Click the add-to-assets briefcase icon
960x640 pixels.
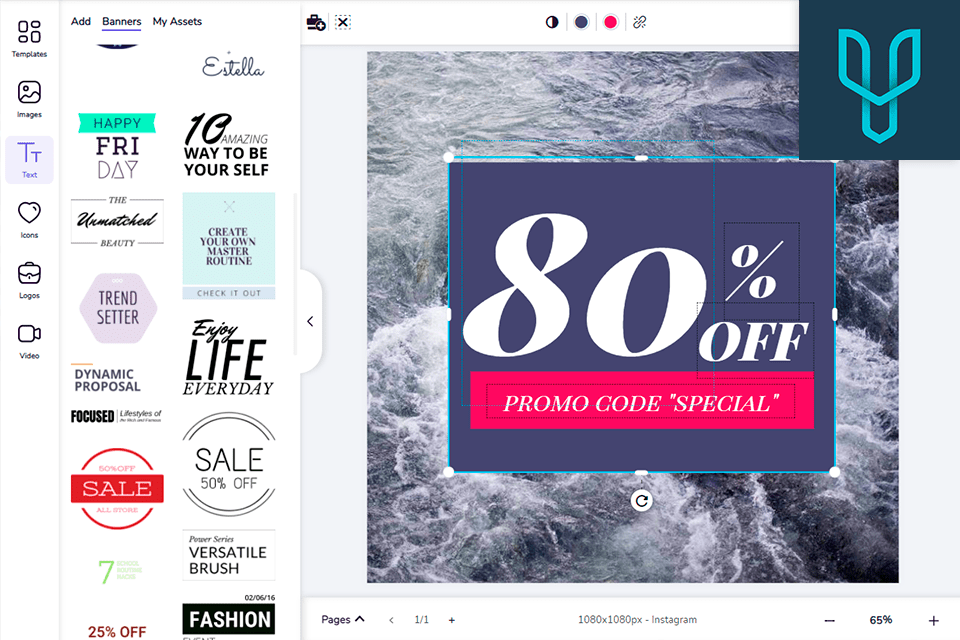coord(316,23)
